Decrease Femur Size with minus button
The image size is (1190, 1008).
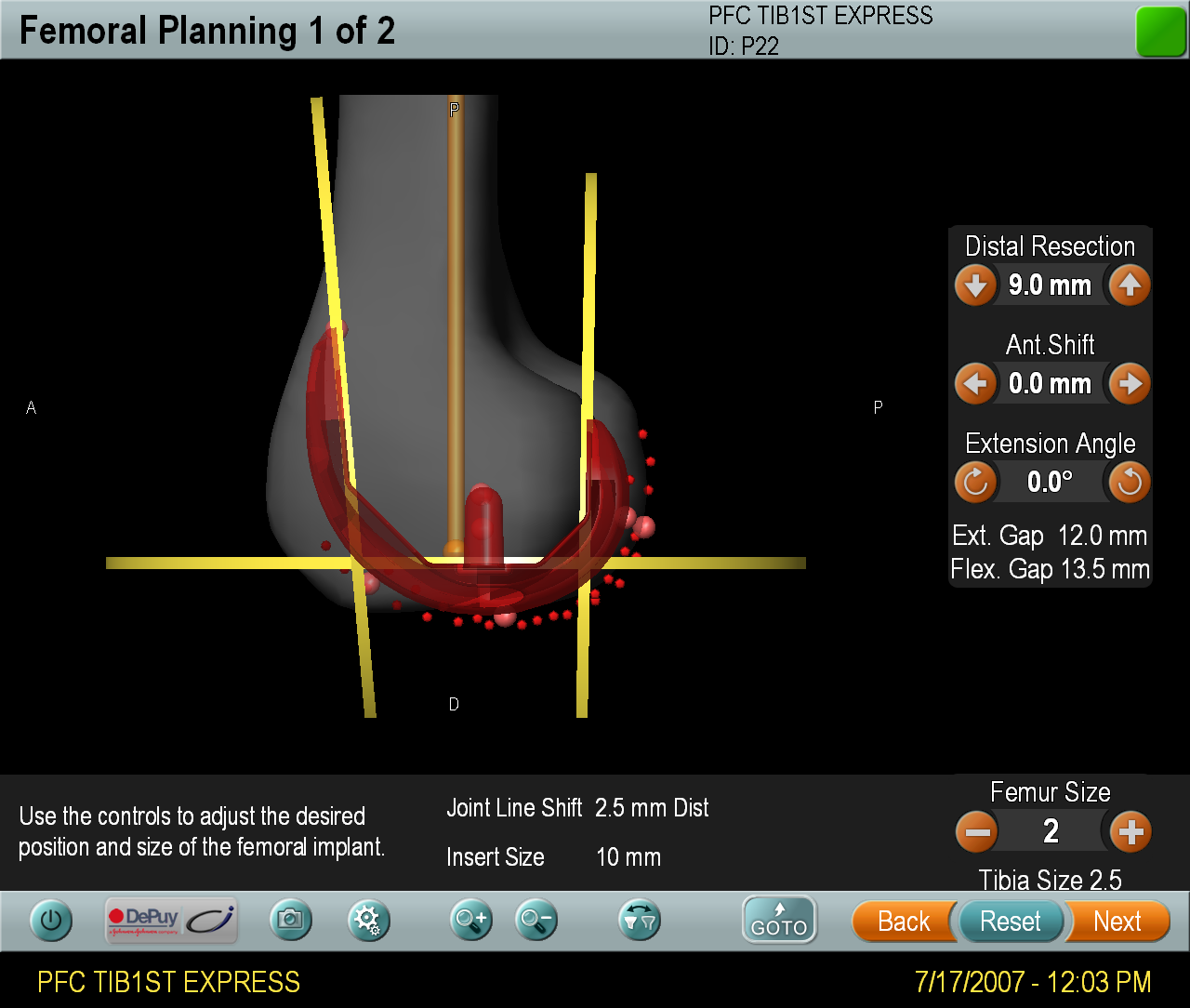pyautogui.click(x=977, y=831)
